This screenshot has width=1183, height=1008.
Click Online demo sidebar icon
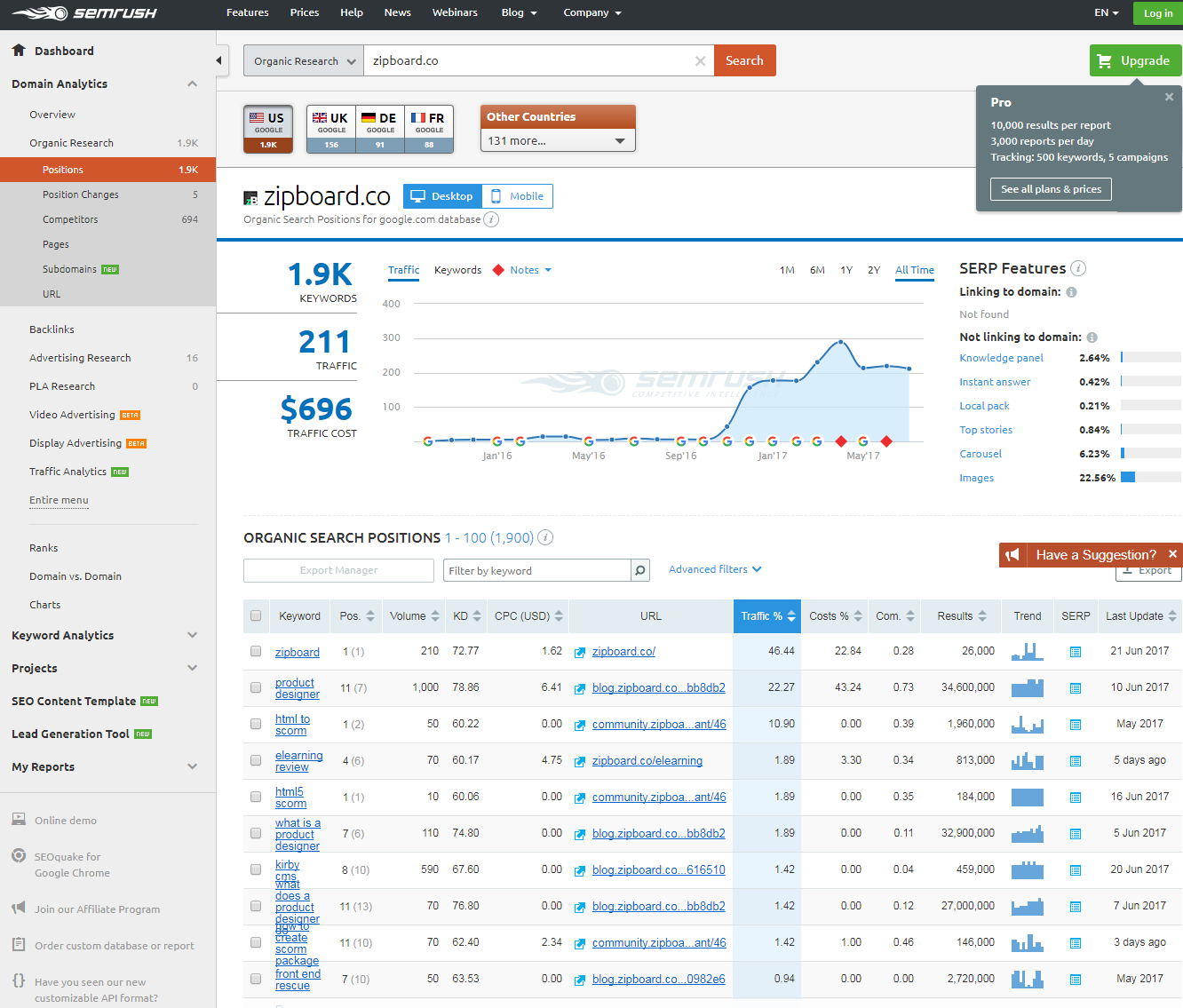19,819
